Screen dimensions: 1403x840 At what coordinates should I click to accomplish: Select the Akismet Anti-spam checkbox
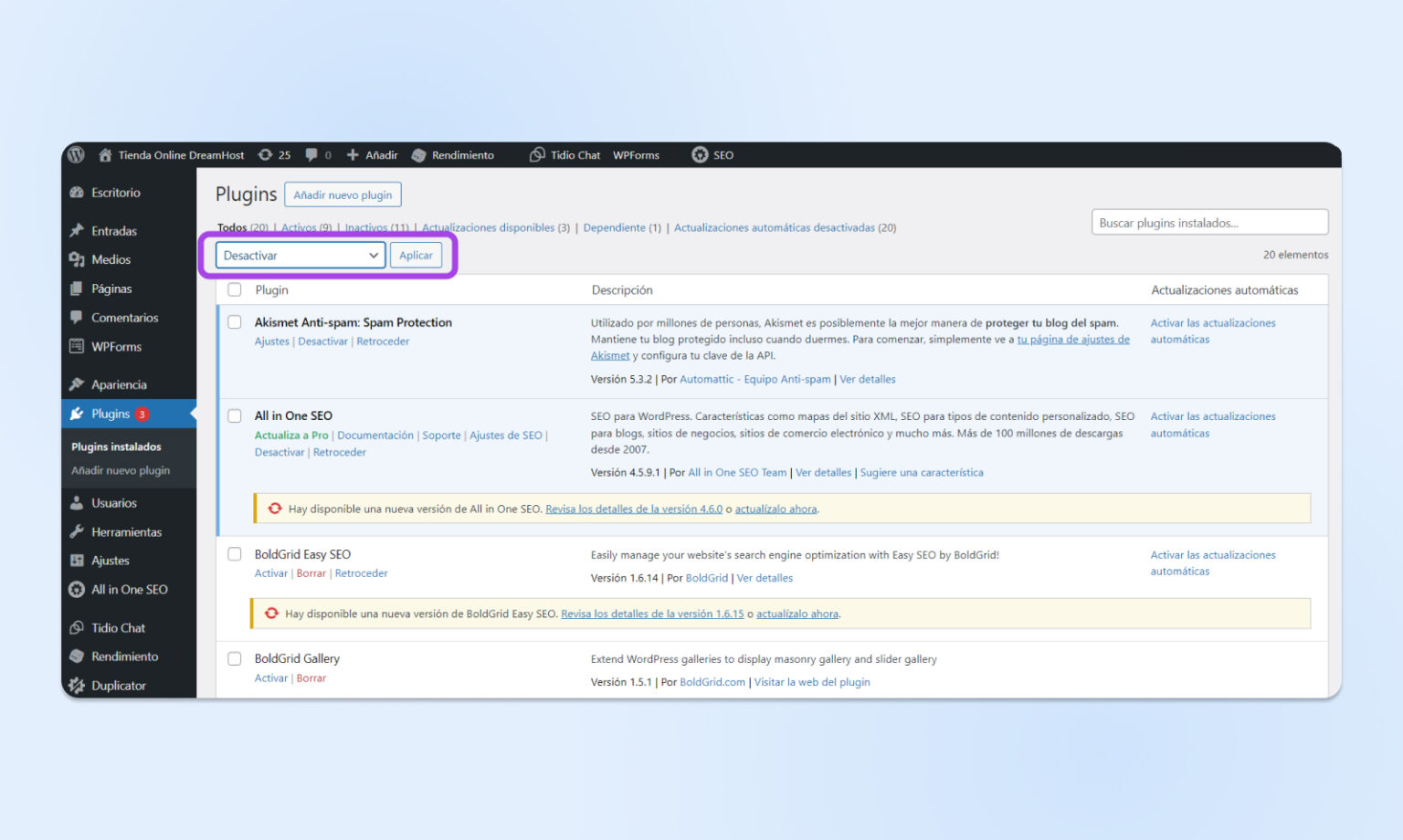234,322
